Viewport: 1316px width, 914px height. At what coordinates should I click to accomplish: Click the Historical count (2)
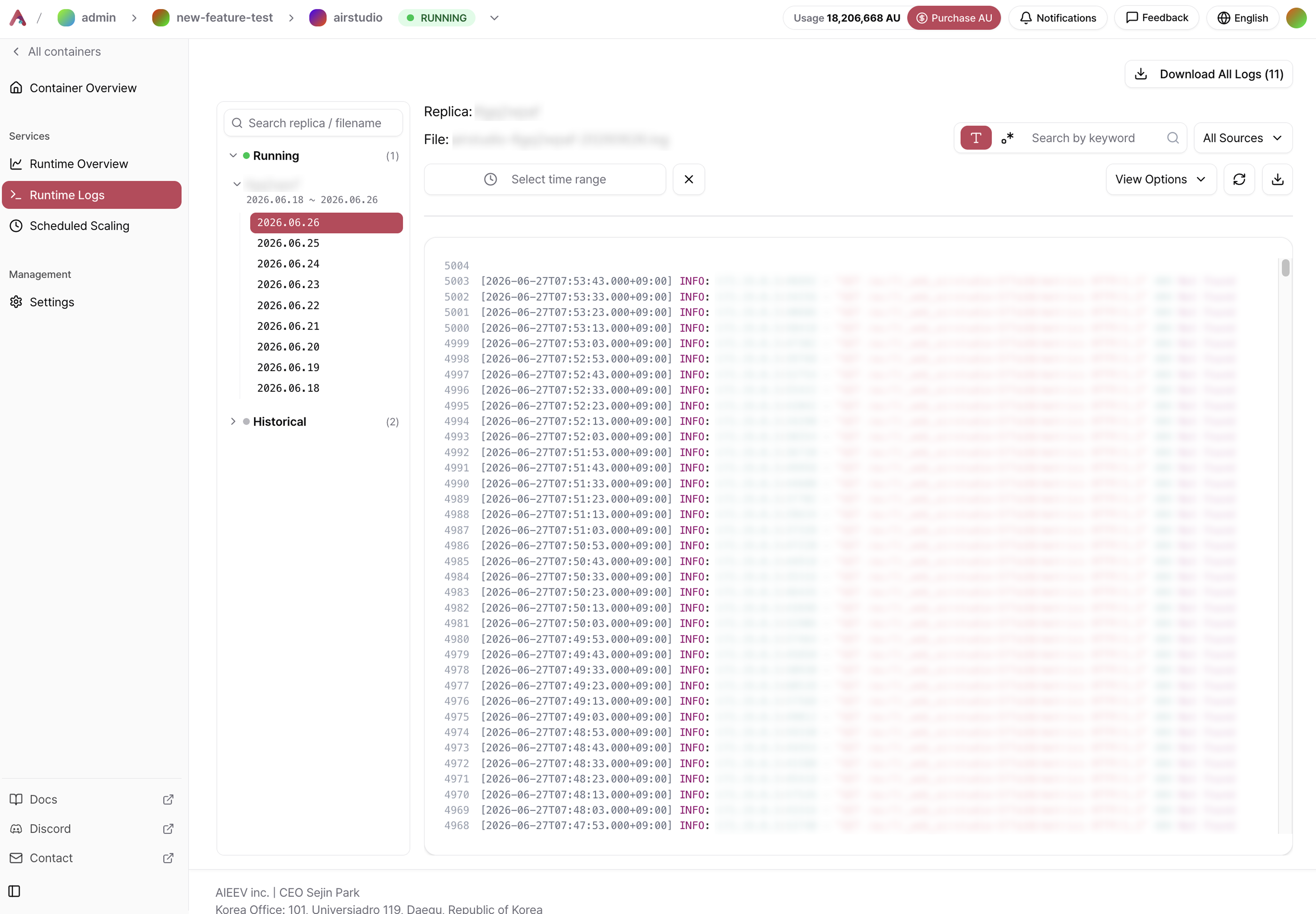click(392, 421)
